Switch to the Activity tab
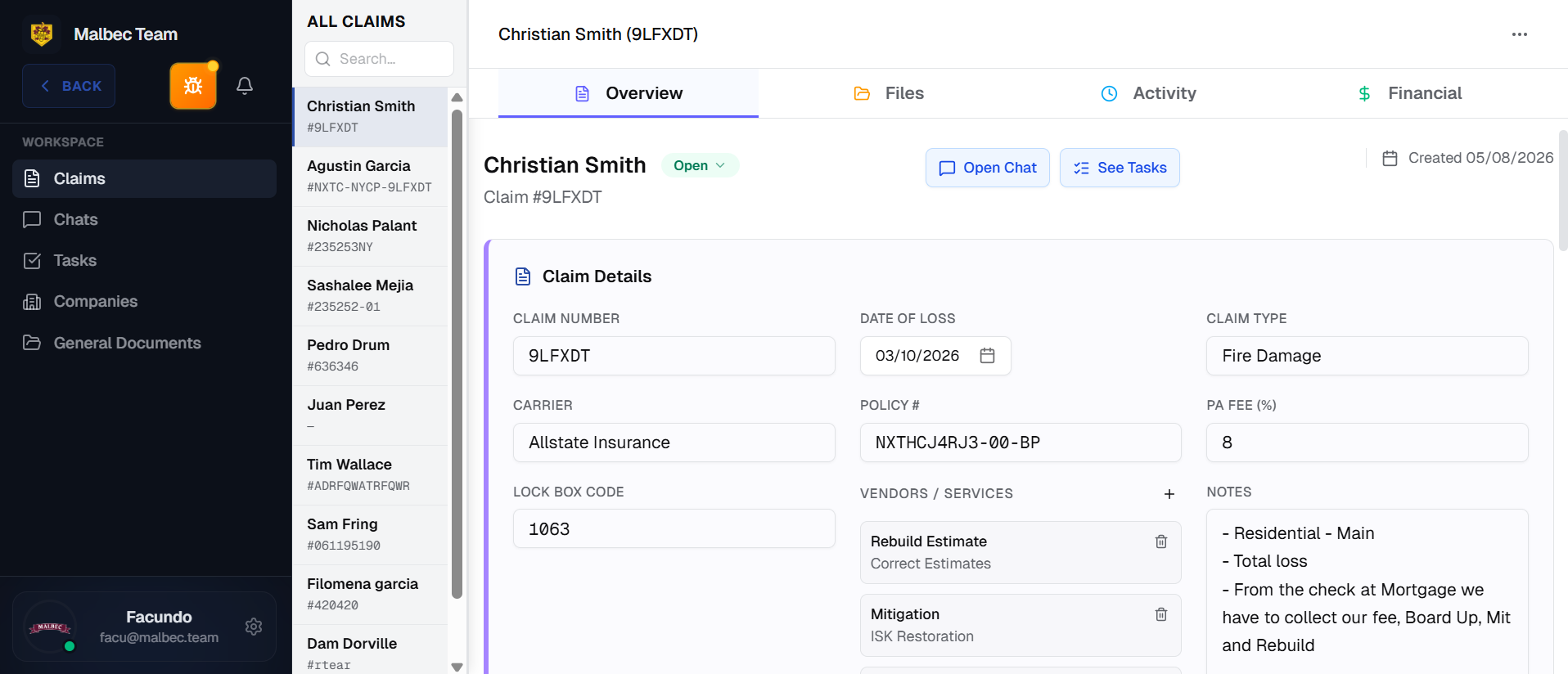This screenshot has width=1568, height=674. 1148,93
